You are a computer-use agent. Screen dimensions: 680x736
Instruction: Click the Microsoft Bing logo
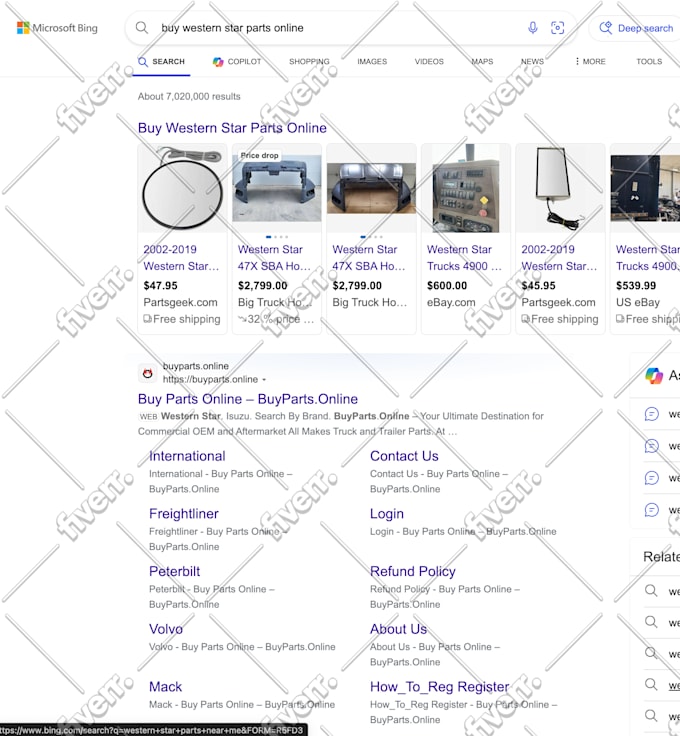tap(57, 28)
